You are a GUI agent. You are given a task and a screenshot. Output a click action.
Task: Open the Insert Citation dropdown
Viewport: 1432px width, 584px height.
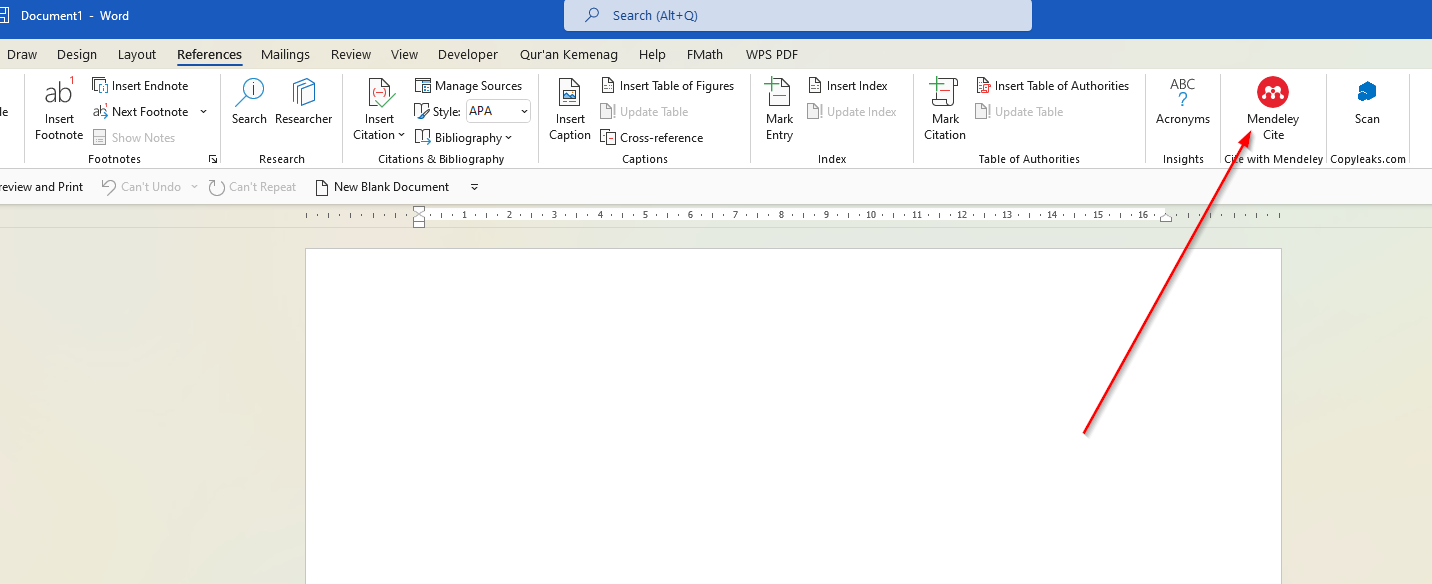point(378,110)
